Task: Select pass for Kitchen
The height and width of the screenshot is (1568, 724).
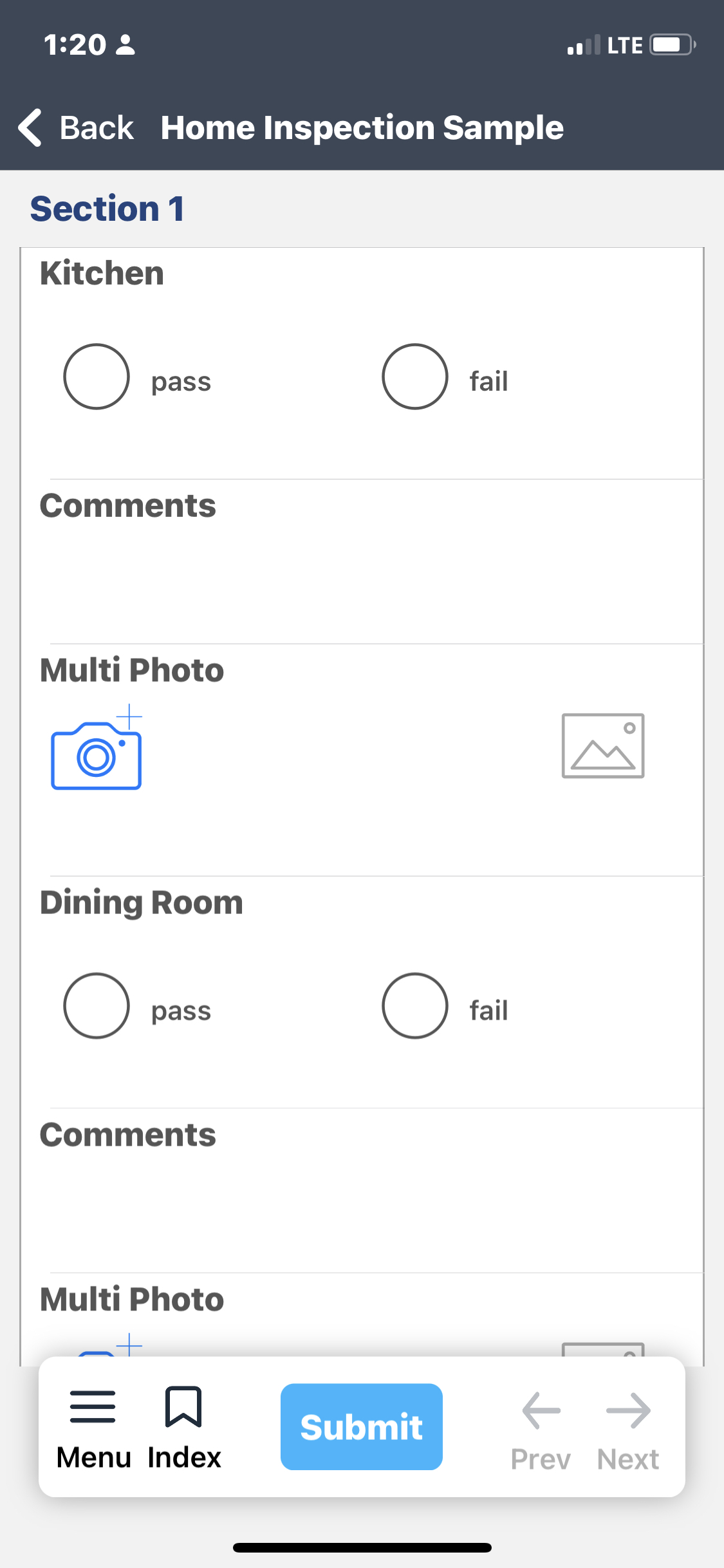Action: 97,377
